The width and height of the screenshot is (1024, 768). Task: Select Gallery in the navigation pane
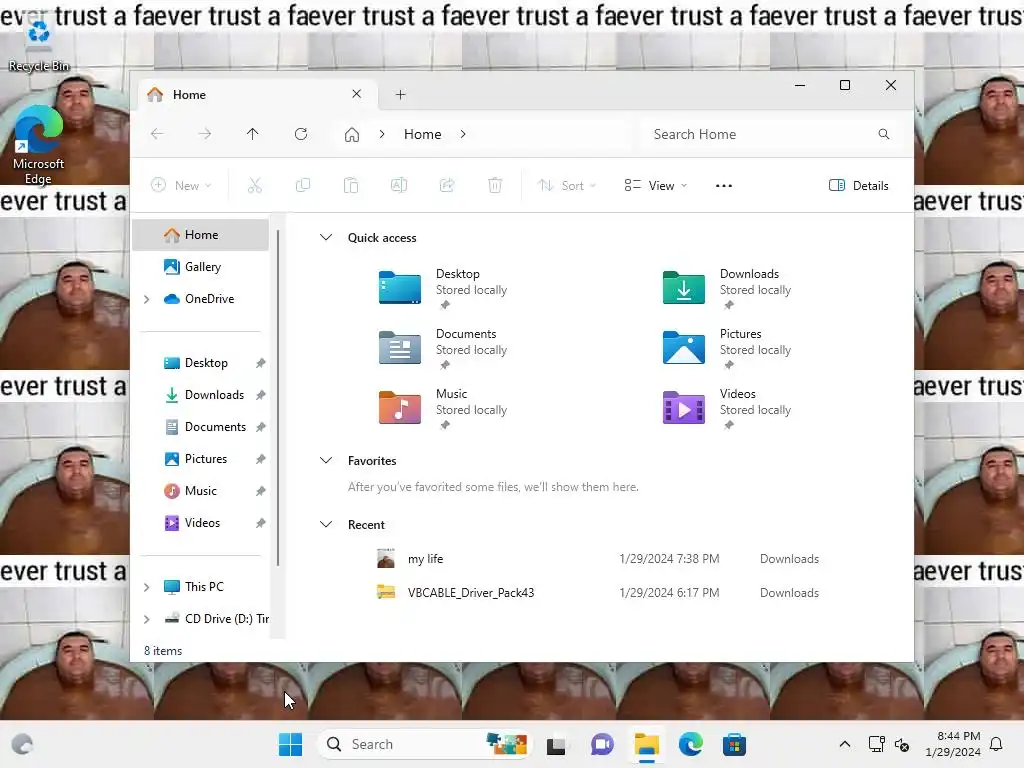pyautogui.click(x=200, y=267)
